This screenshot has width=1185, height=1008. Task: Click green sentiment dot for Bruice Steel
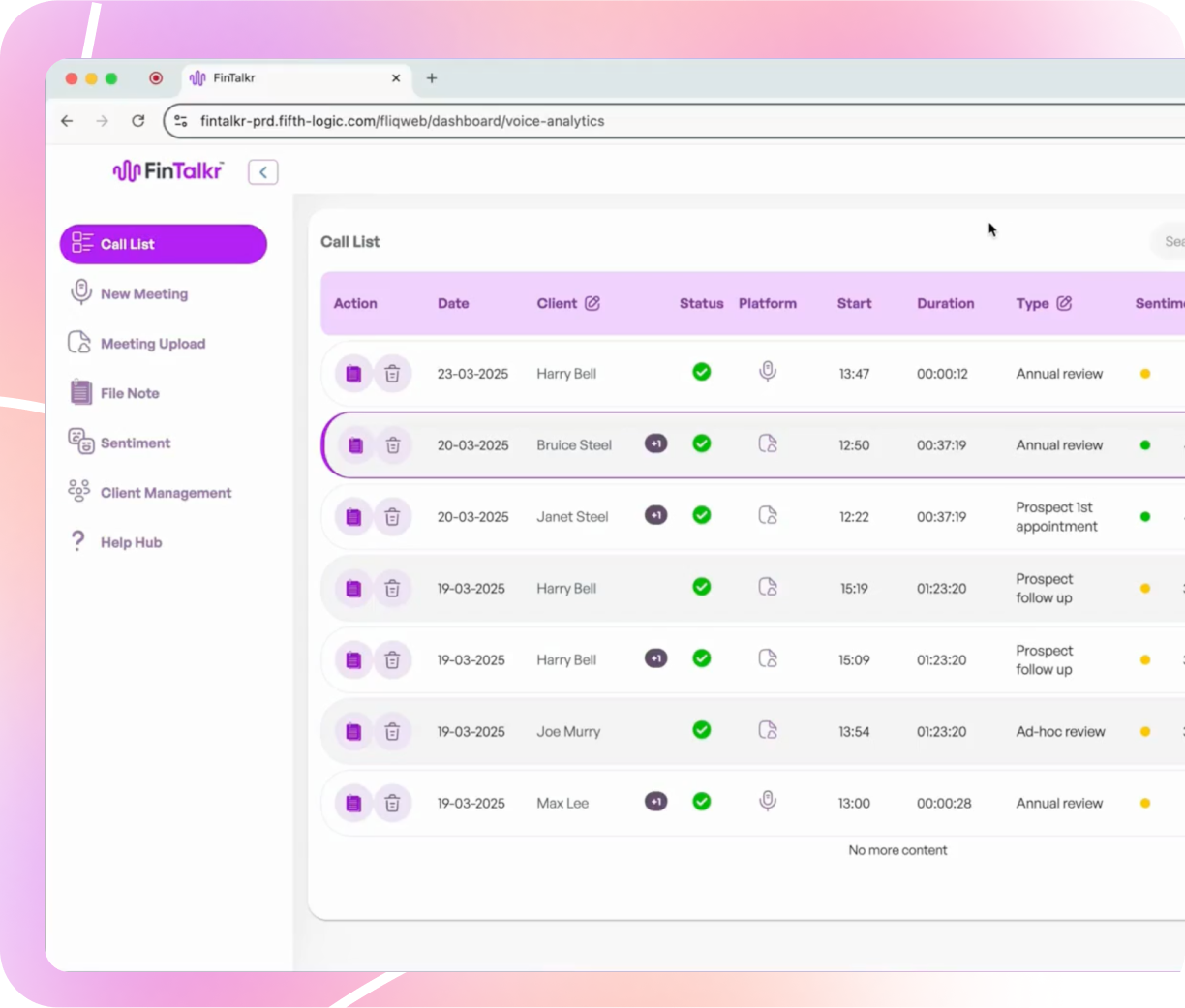(1145, 445)
